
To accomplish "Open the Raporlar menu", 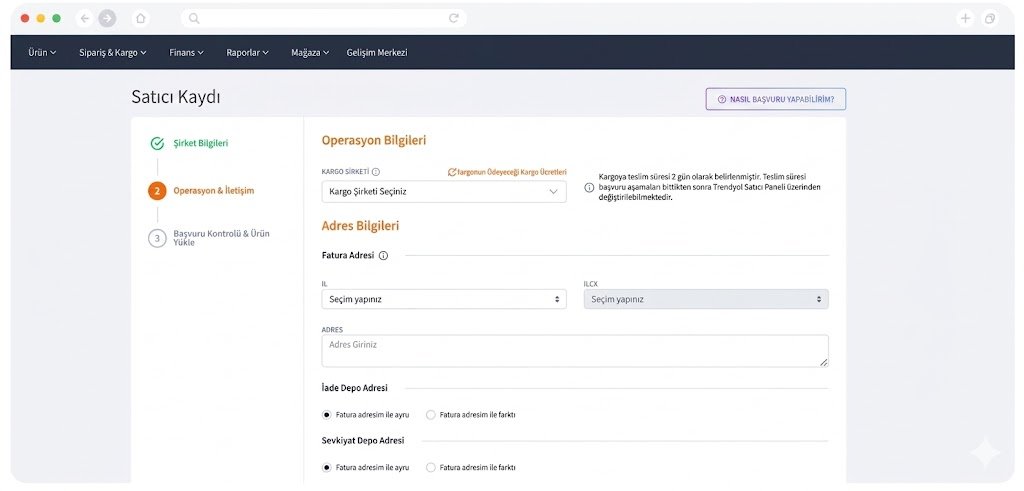I will [247, 52].
